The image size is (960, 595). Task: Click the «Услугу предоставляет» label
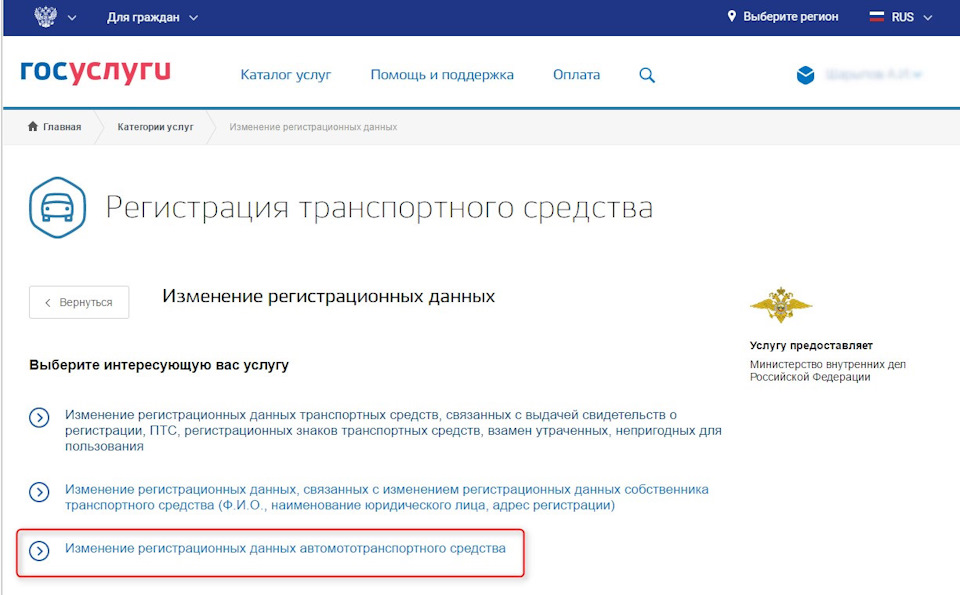pyautogui.click(x=811, y=345)
